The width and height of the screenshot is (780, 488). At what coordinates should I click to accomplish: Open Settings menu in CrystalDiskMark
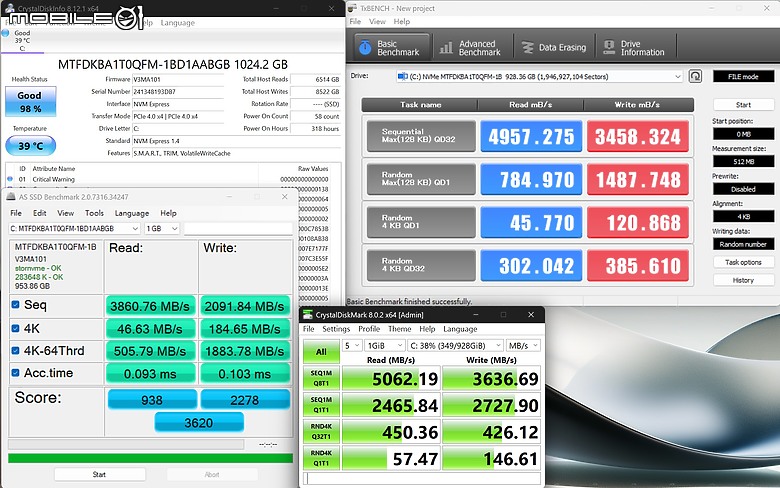click(x=336, y=329)
